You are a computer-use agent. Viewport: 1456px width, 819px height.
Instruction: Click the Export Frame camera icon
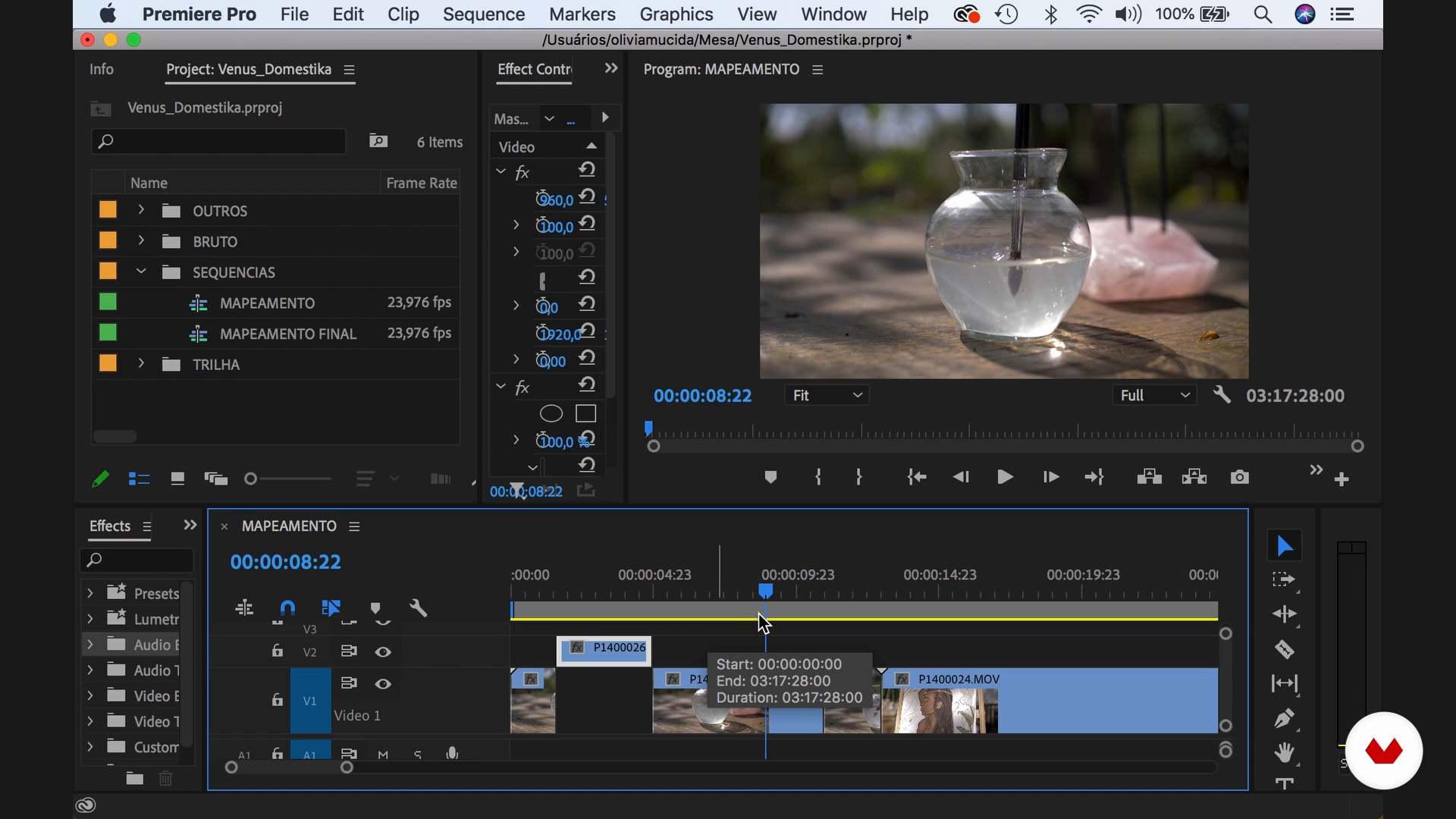(1239, 477)
